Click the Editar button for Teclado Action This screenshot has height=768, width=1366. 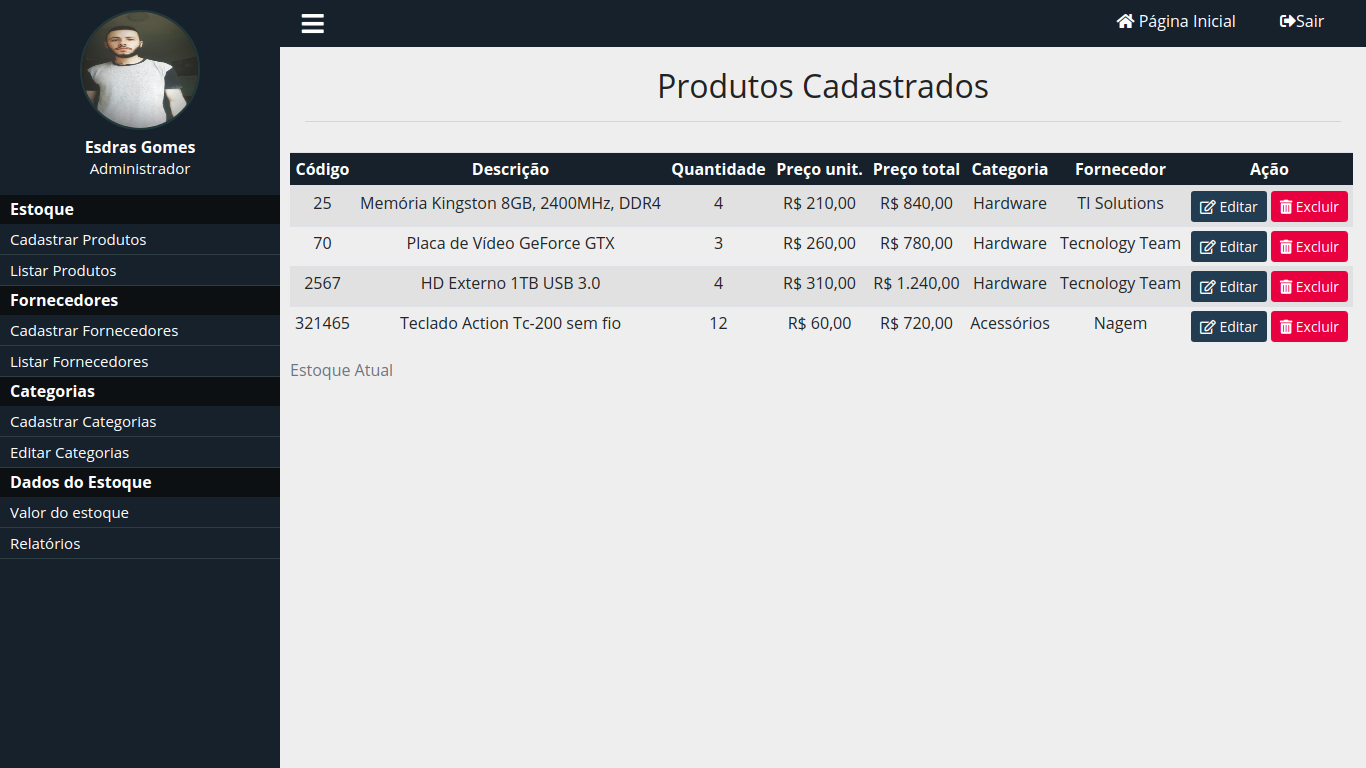tap(1228, 326)
